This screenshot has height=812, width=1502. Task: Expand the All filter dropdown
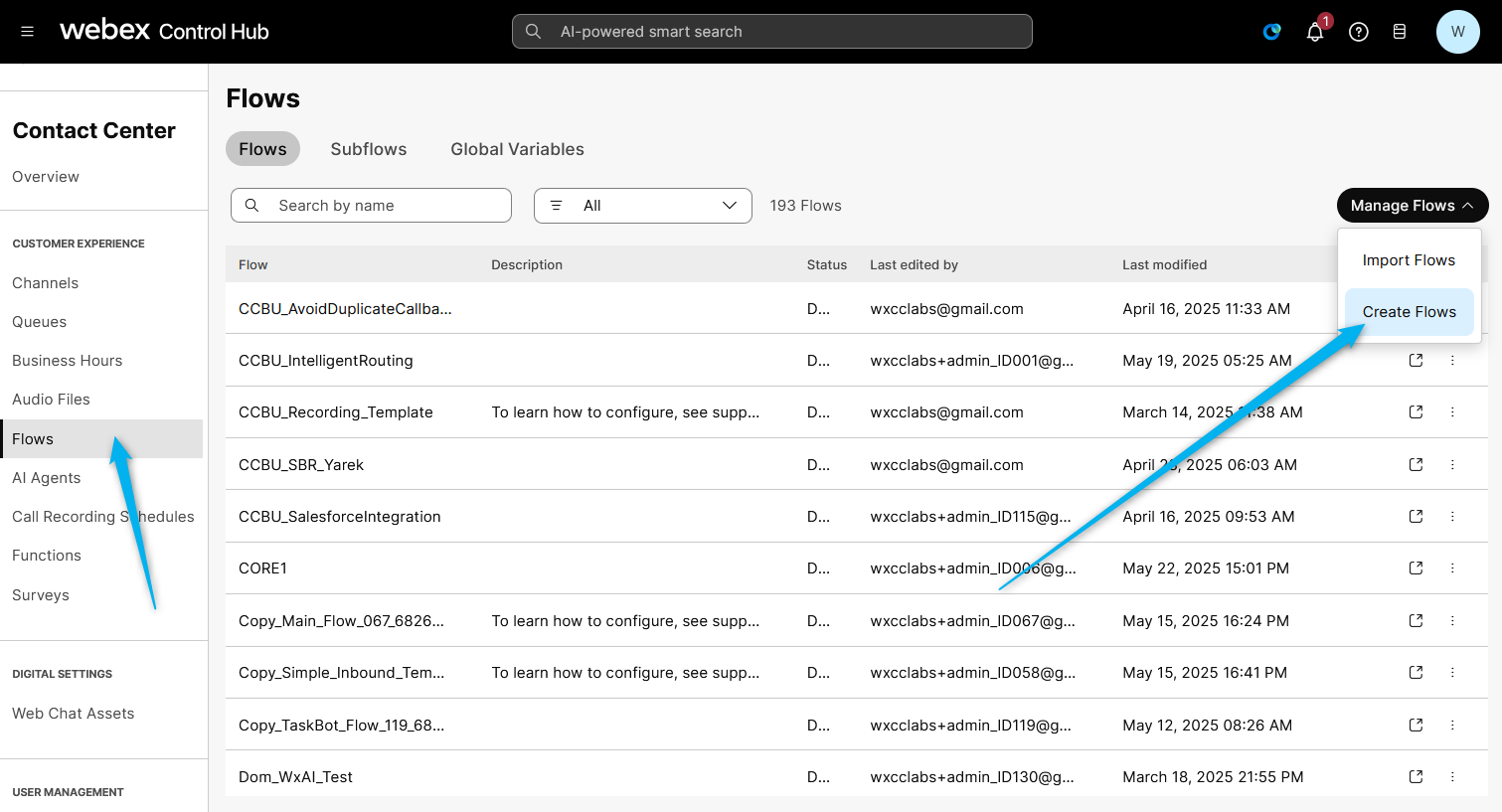[642, 206]
